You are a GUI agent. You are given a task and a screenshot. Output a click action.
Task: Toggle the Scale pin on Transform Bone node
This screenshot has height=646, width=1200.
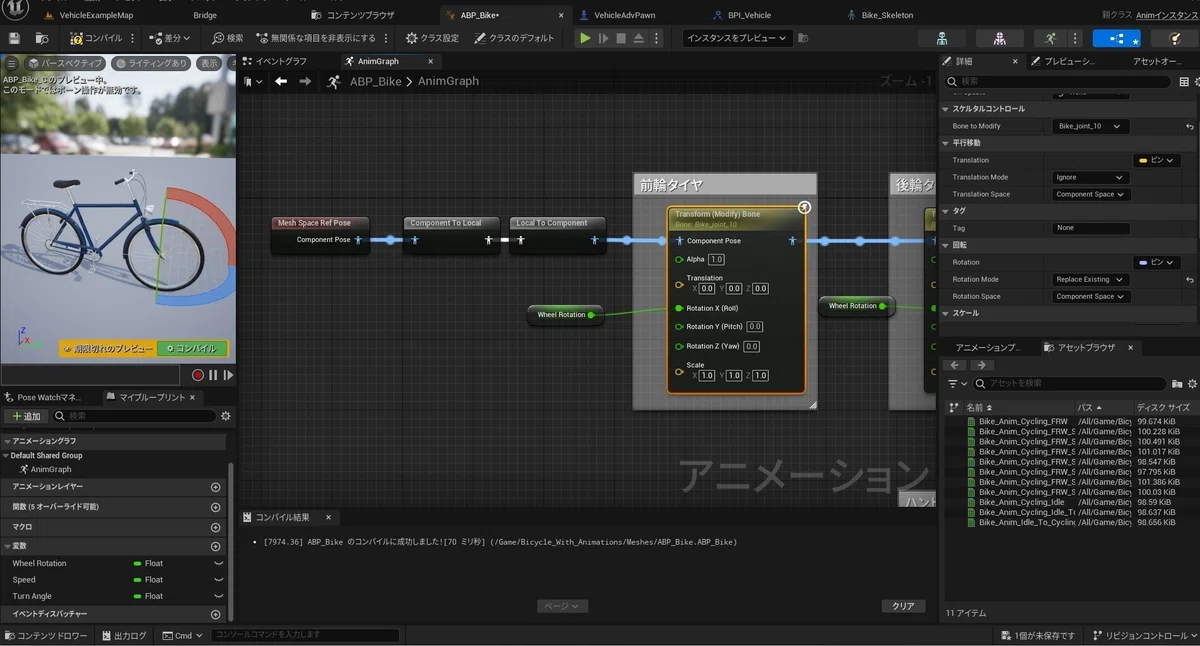pyautogui.click(x=680, y=371)
